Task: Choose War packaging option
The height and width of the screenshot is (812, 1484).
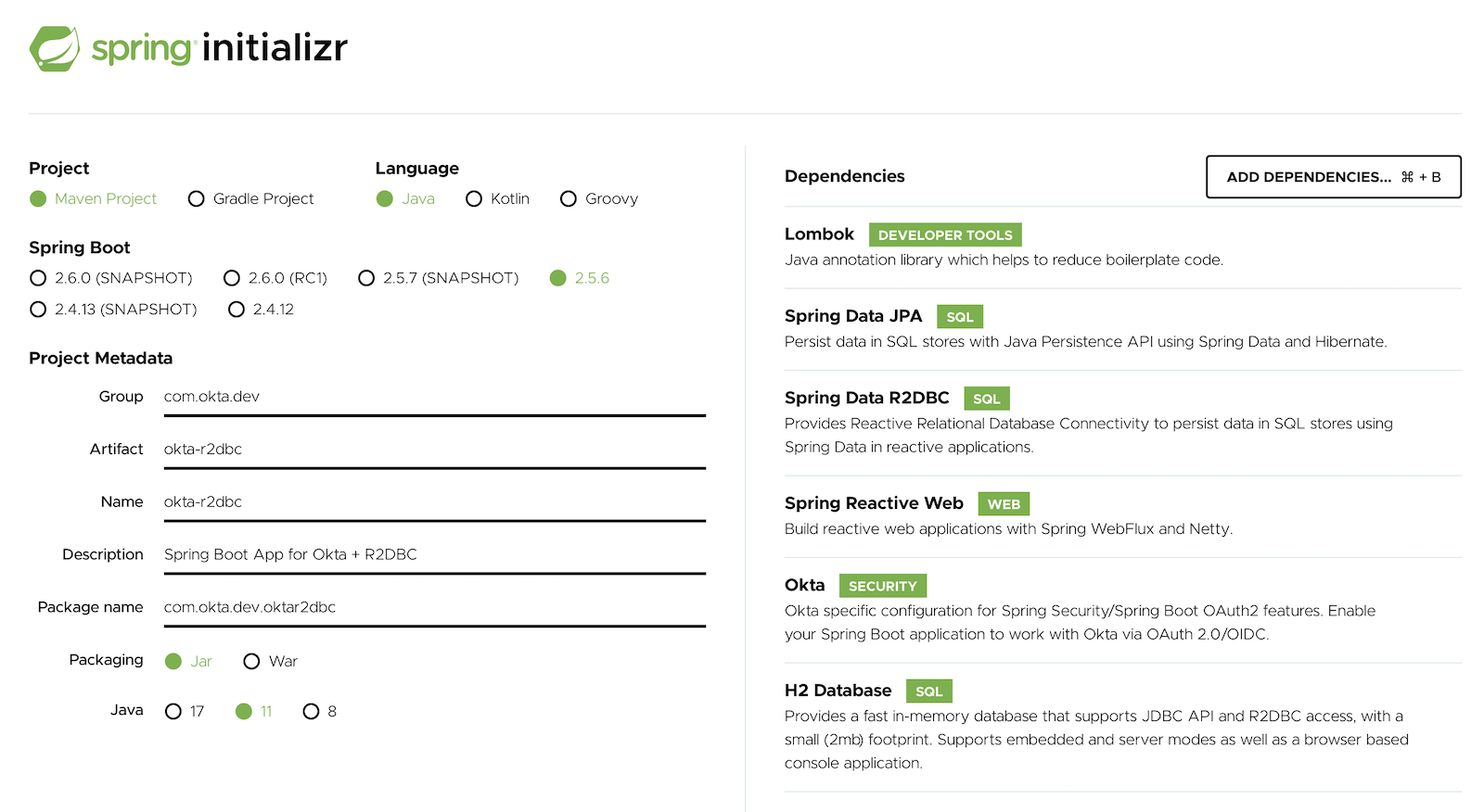Action: (251, 661)
